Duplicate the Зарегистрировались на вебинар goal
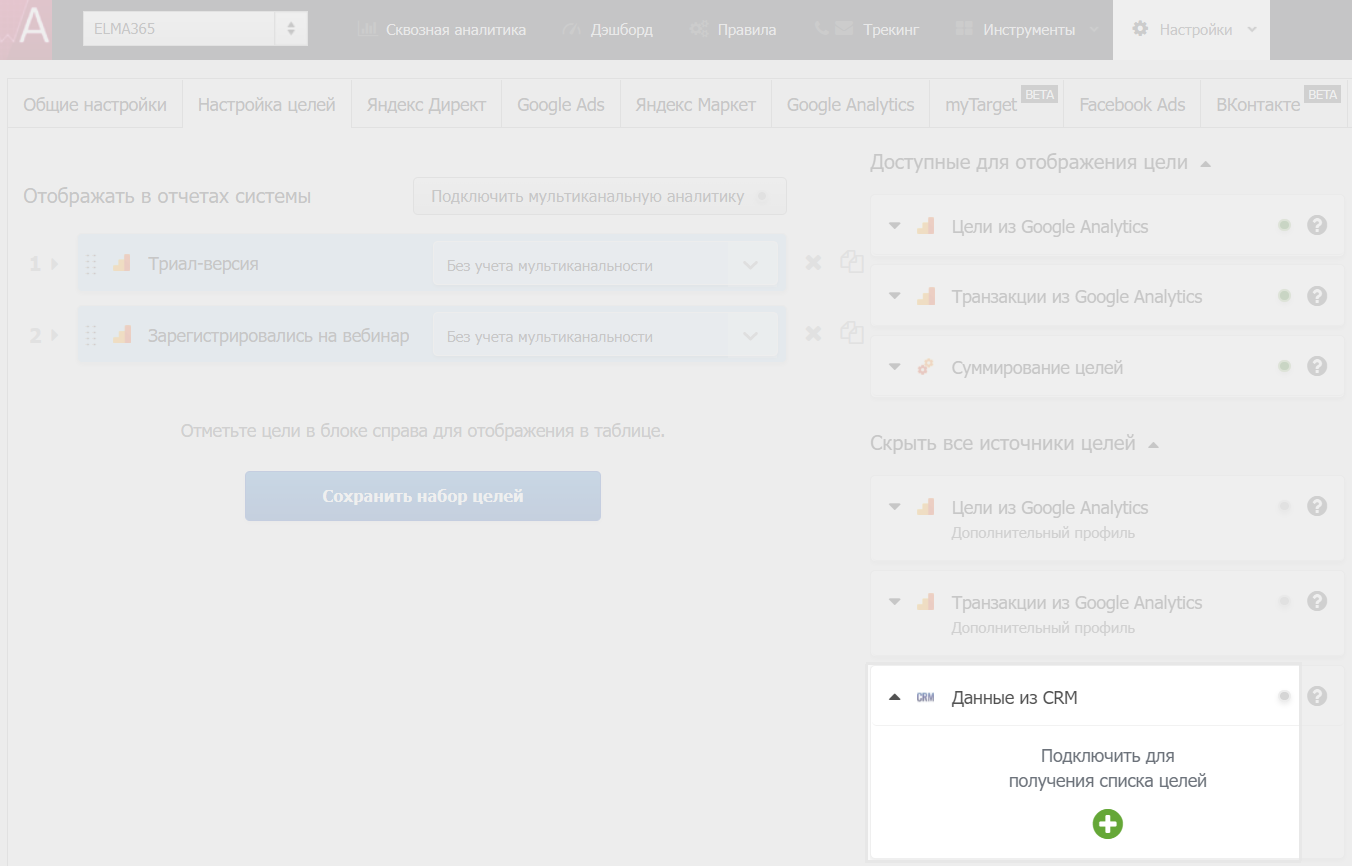Image resolution: width=1352 pixels, height=866 pixels. (851, 334)
